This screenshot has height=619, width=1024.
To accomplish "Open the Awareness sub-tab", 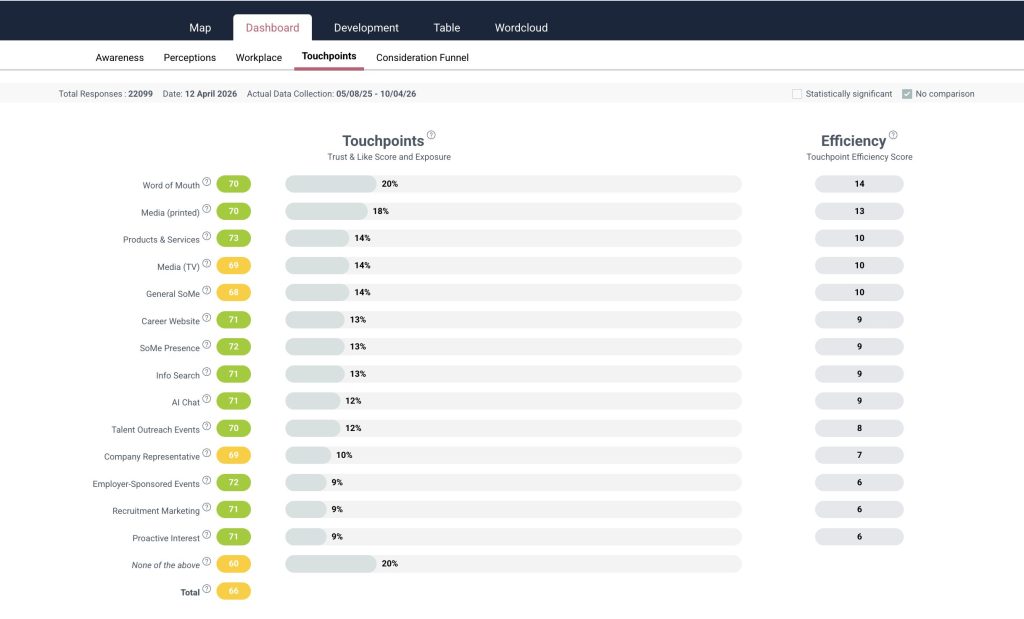I will (120, 58).
